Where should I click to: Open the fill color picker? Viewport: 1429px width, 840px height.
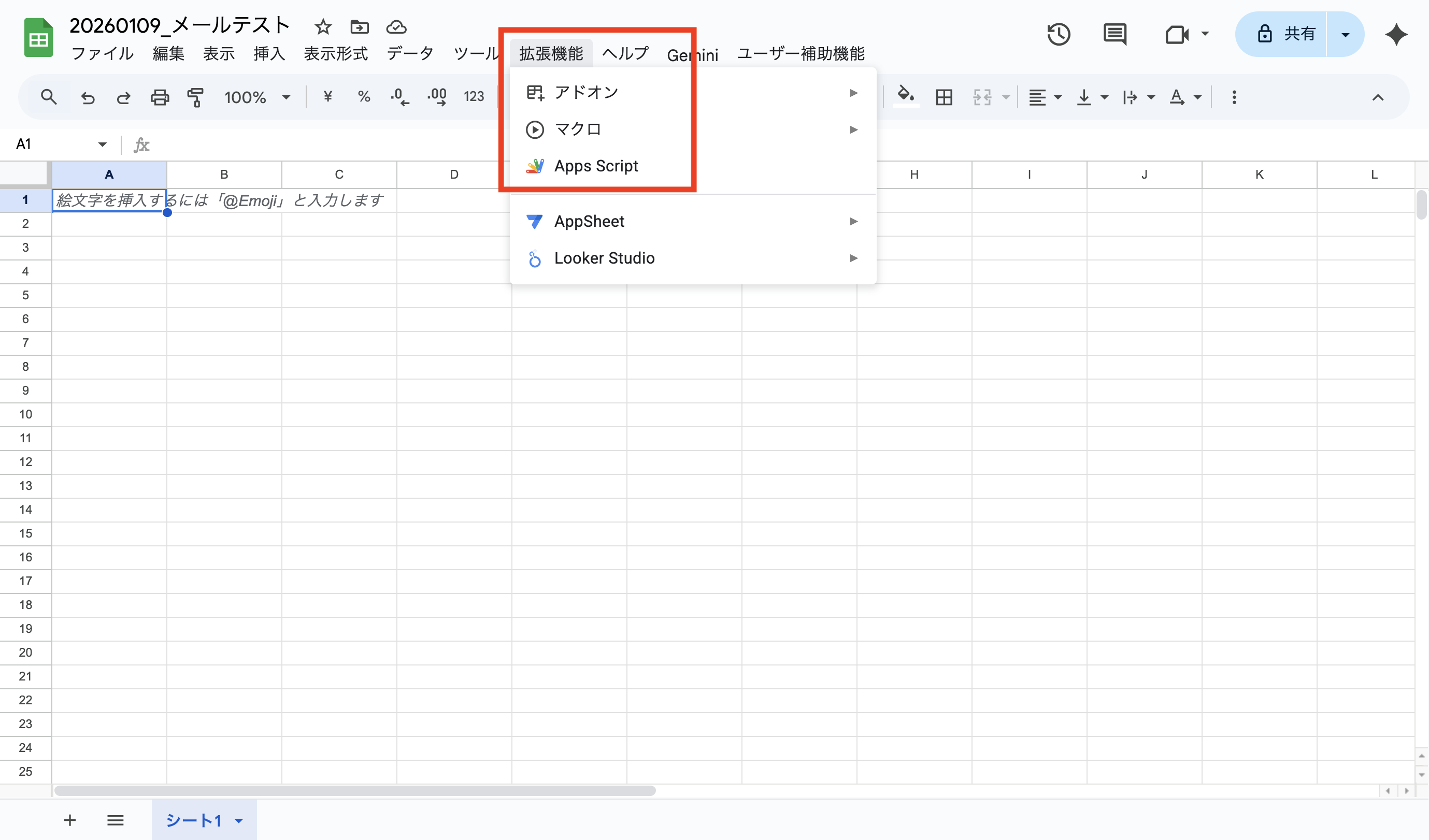coord(905,97)
